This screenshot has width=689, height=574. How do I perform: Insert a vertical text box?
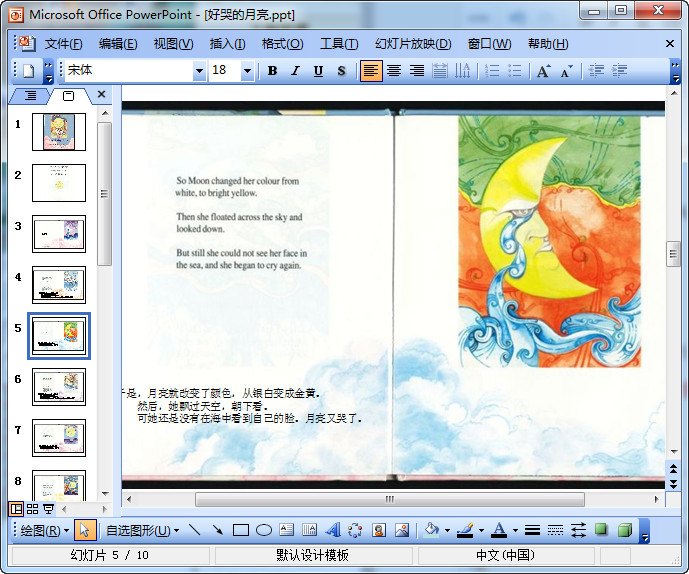coord(310,530)
